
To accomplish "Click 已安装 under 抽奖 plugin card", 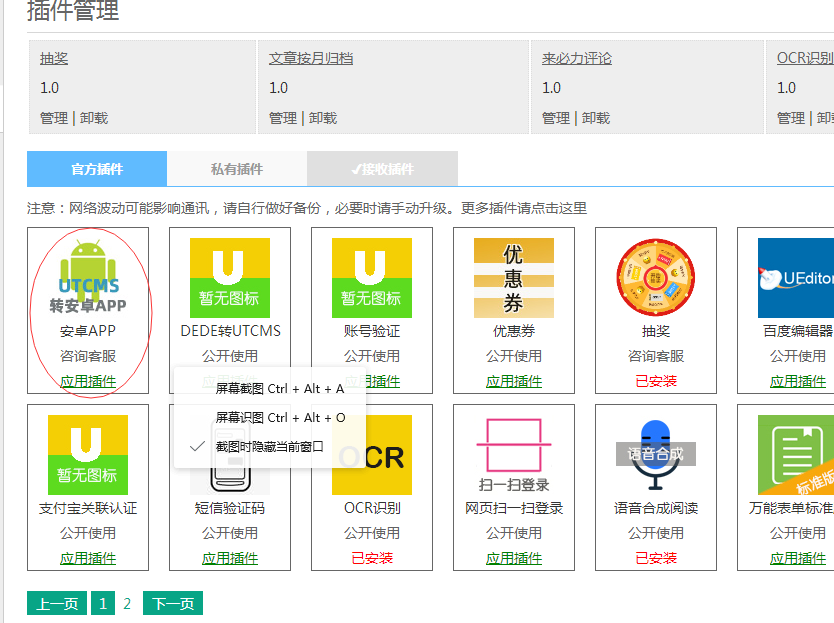I will coord(656,381).
